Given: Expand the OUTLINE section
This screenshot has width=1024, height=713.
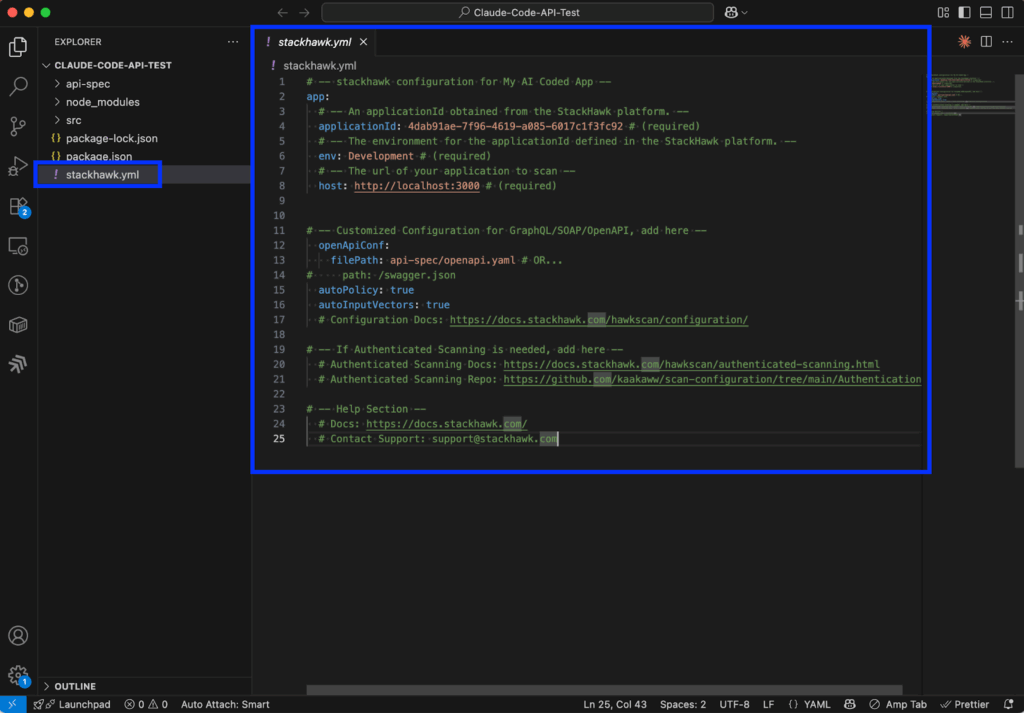Looking at the screenshot, I should tap(76, 686).
